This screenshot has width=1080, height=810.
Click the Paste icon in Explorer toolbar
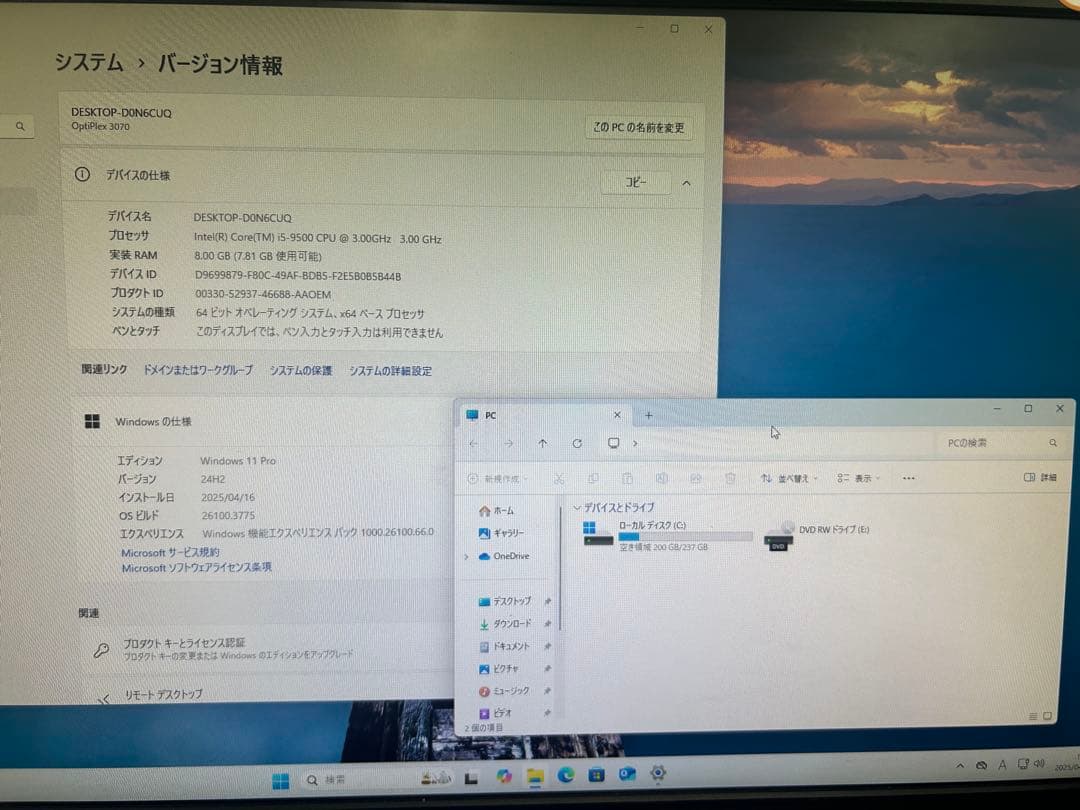(x=627, y=478)
